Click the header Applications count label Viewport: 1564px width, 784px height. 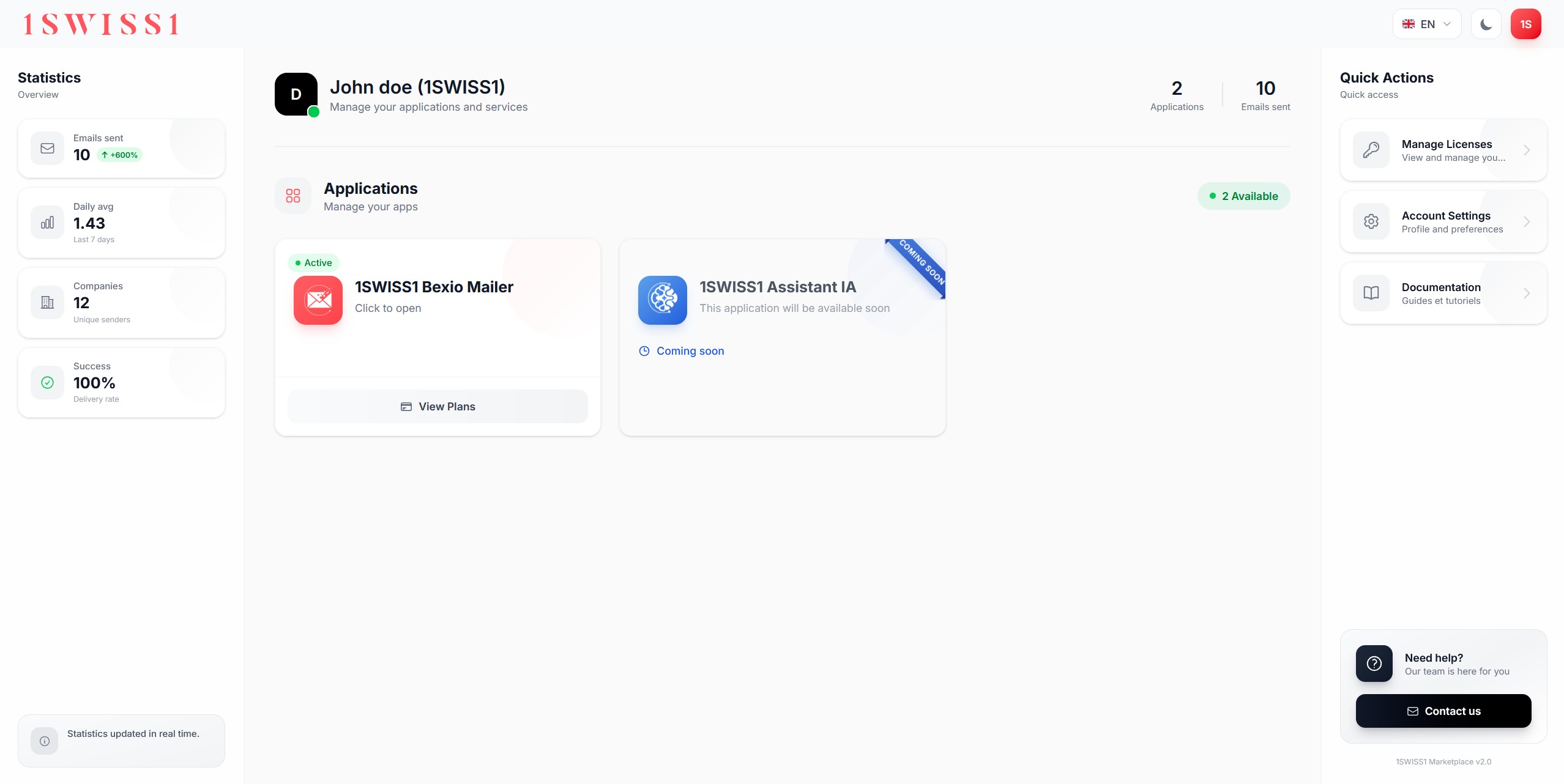click(1177, 107)
